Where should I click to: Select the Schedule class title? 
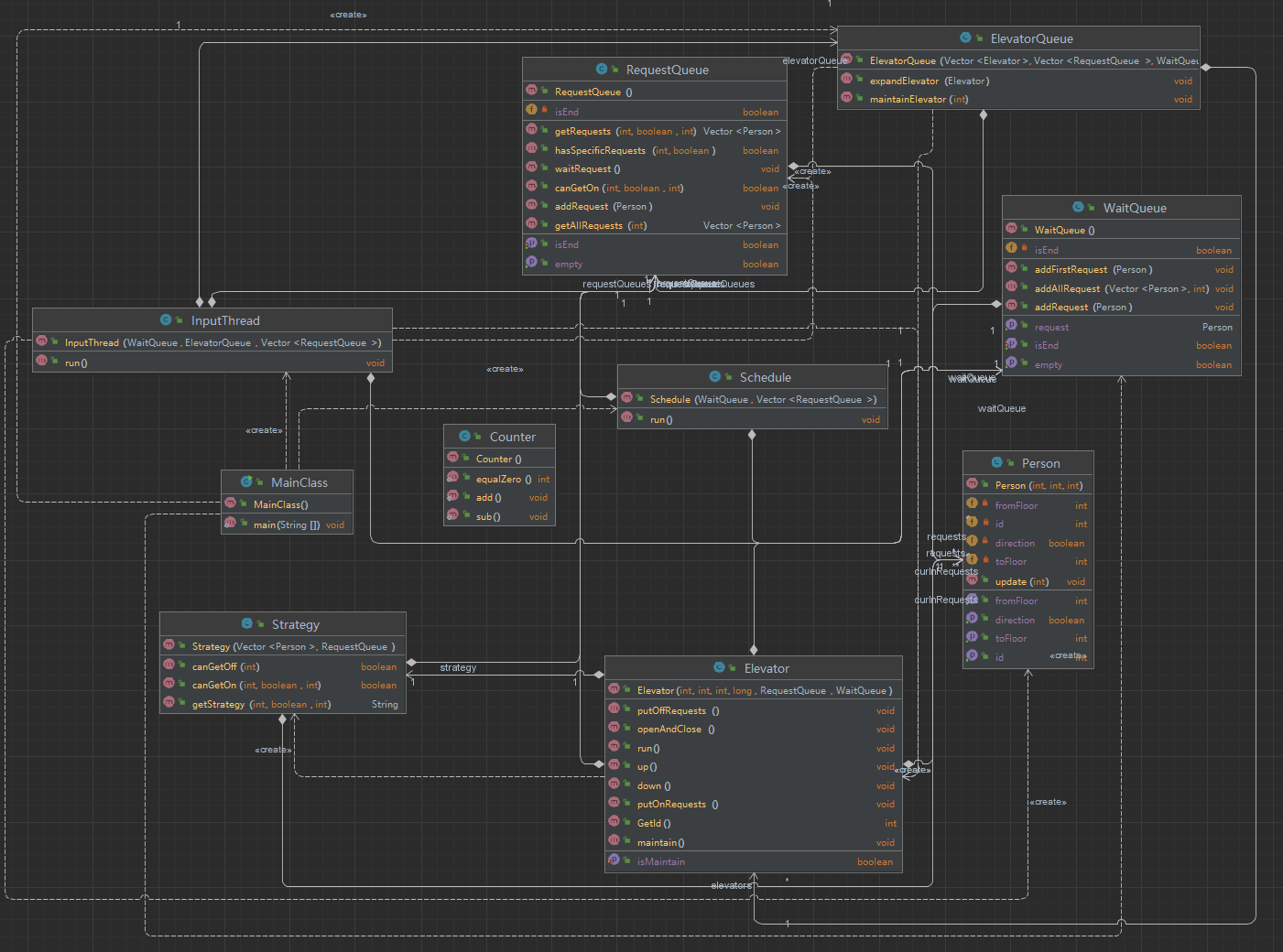click(x=766, y=377)
